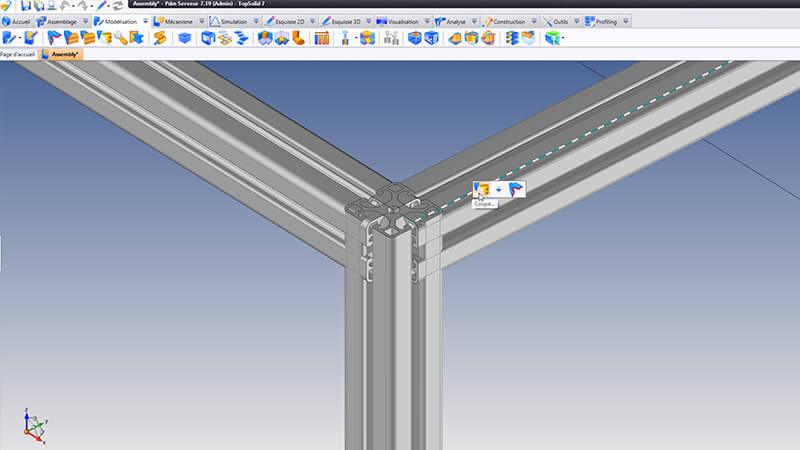Click the orange S-shaped icon in the ribbon
The height and width of the screenshot is (450, 800).
click(158, 38)
